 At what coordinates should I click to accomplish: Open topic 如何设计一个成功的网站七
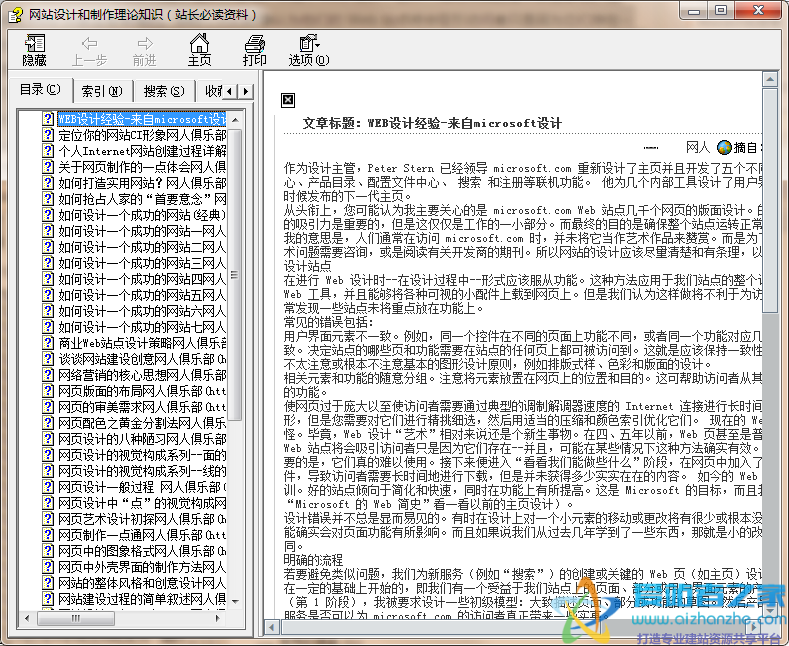[142, 328]
